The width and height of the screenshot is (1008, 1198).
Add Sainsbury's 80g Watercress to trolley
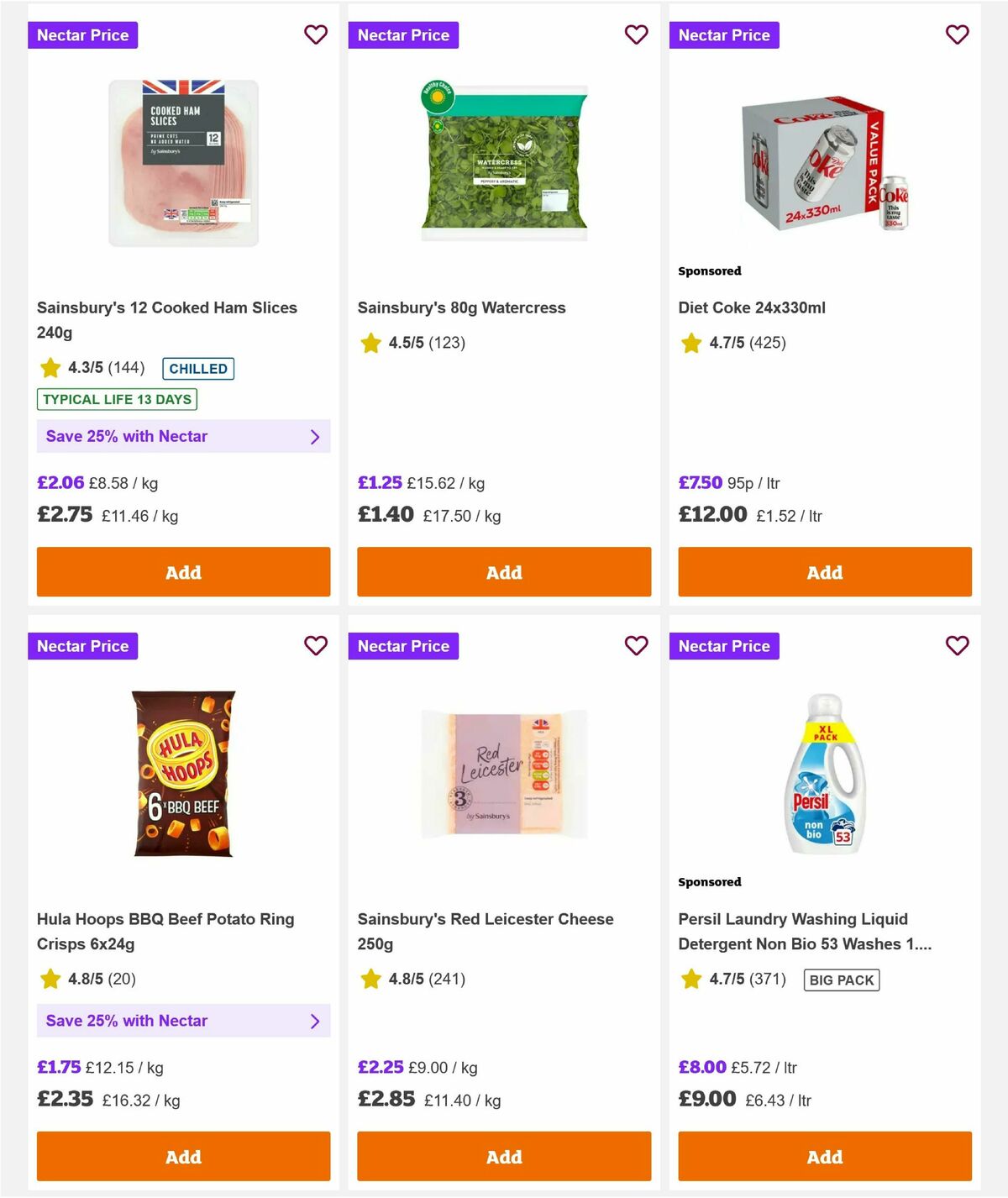(503, 572)
